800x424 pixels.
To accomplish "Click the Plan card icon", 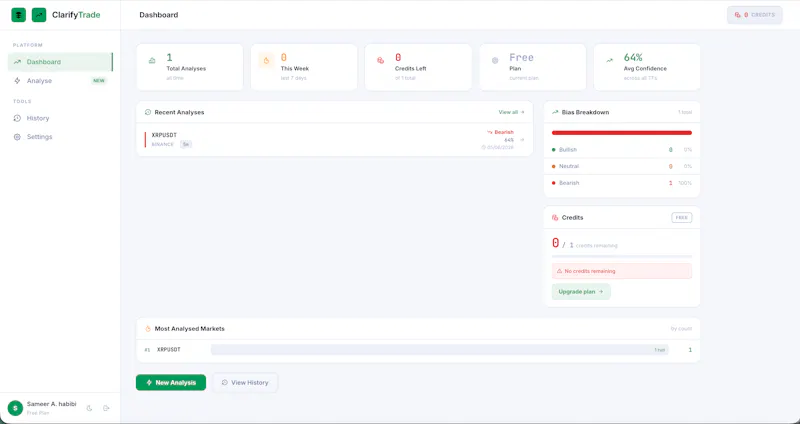I will tap(495, 60).
